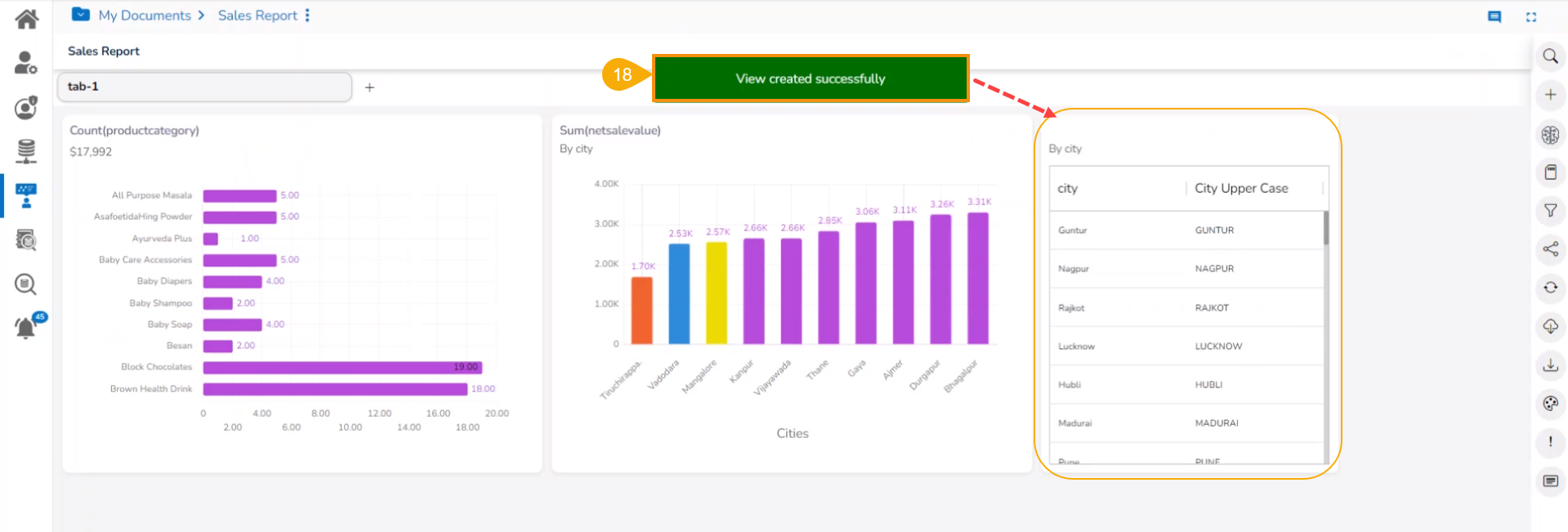Click the yellow Mangalore bar

(x=717, y=293)
